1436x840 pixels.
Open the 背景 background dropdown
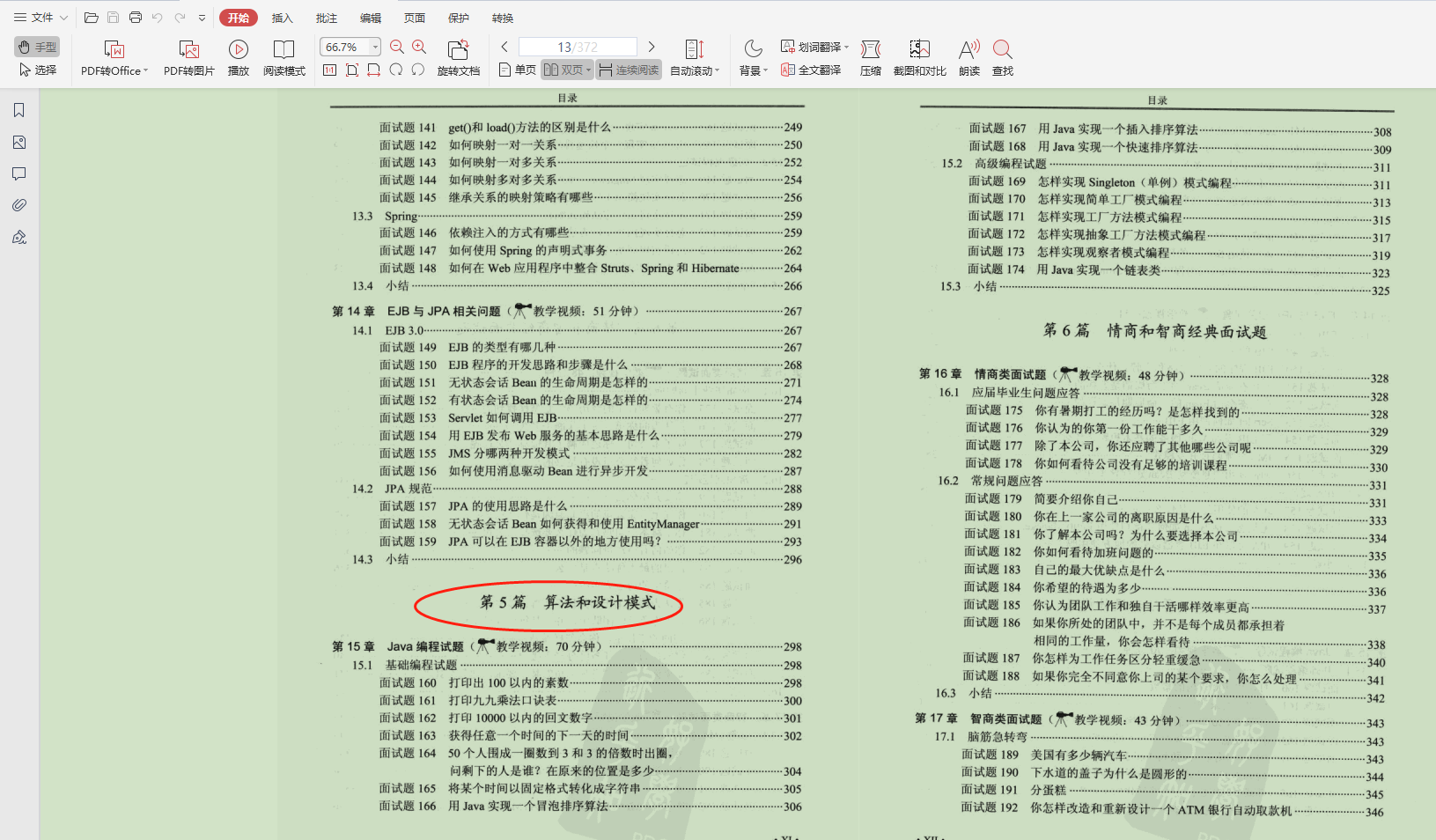pyautogui.click(x=753, y=59)
